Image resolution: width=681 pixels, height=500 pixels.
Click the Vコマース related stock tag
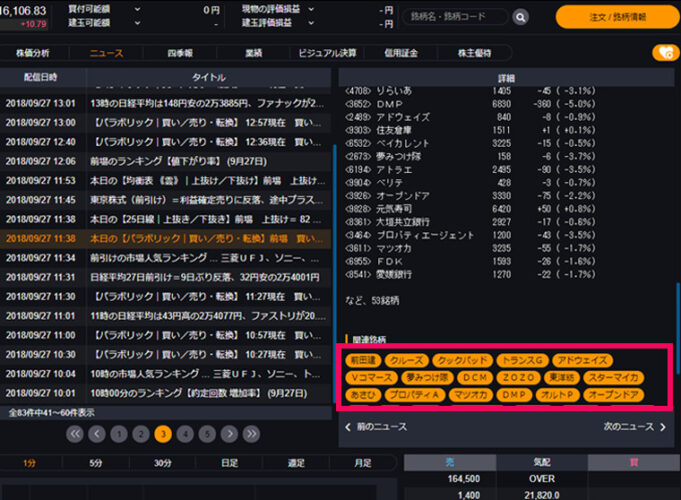[371, 377]
